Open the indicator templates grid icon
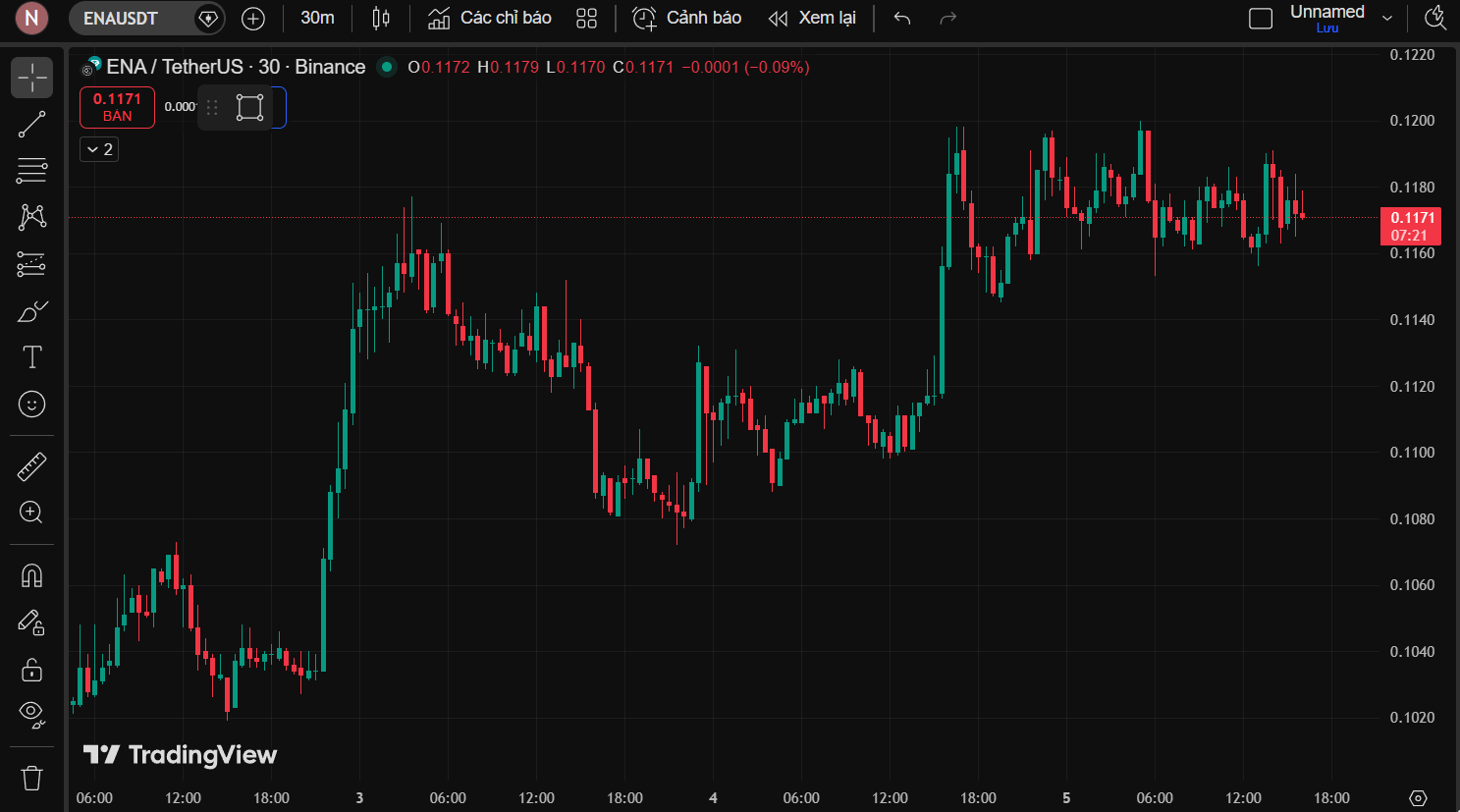 click(586, 19)
